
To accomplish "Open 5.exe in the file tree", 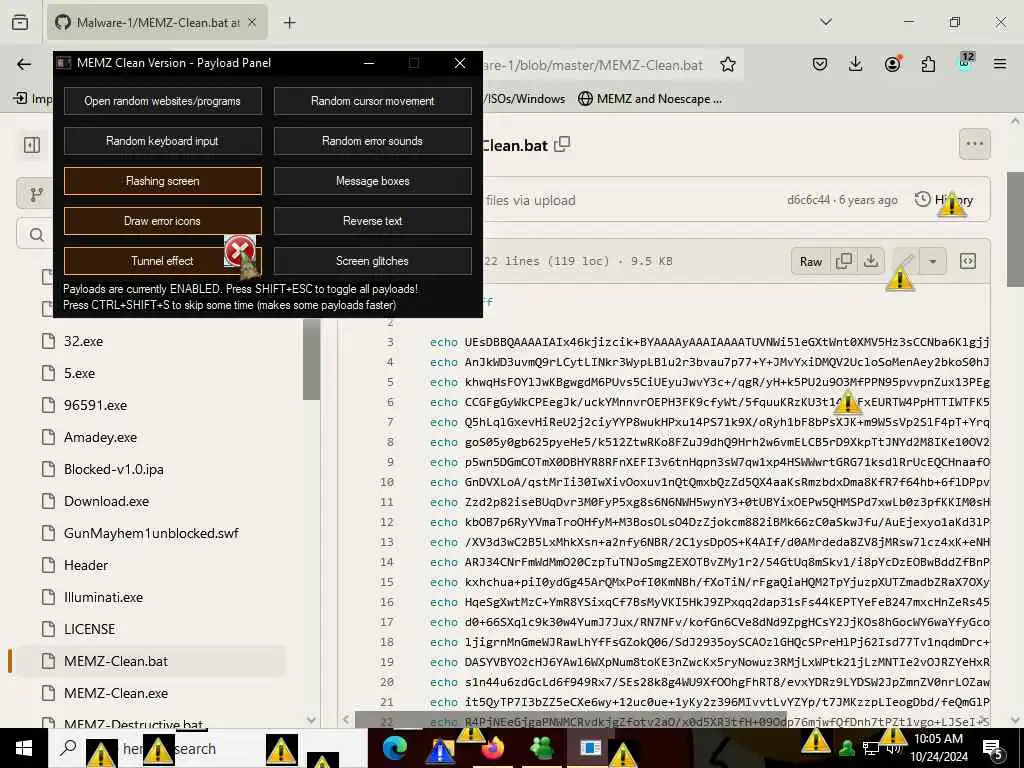I will pyautogui.click(x=79, y=373).
